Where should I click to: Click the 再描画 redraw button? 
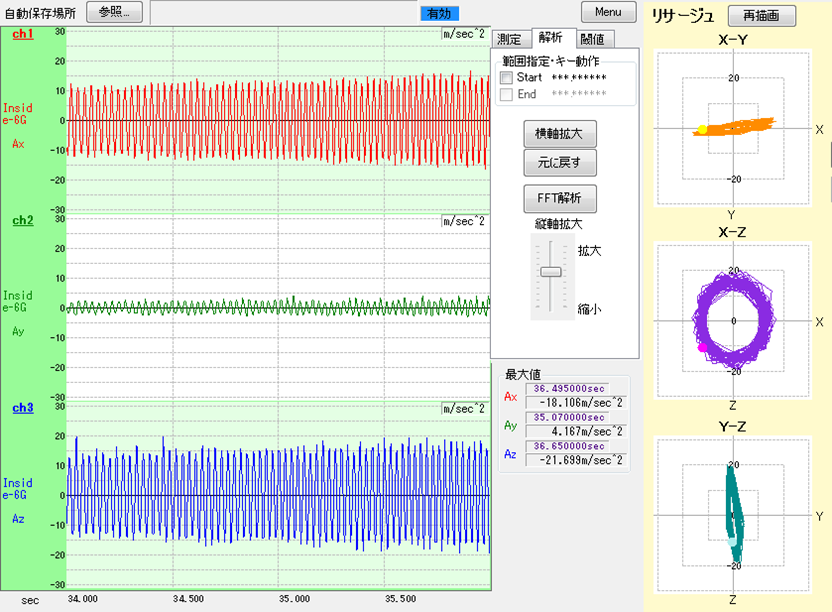tap(761, 15)
